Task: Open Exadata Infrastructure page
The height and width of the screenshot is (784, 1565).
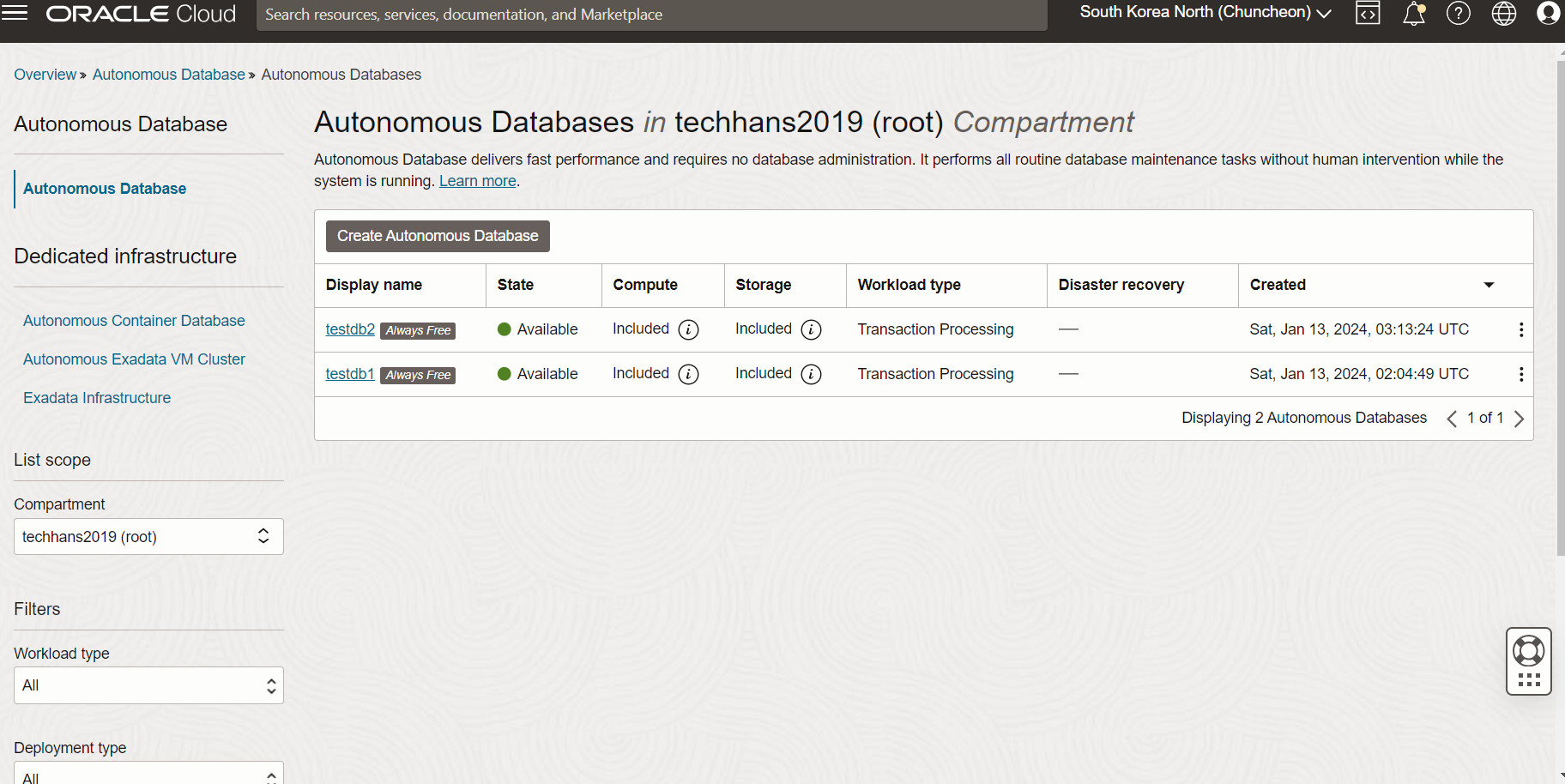Action: [97, 398]
